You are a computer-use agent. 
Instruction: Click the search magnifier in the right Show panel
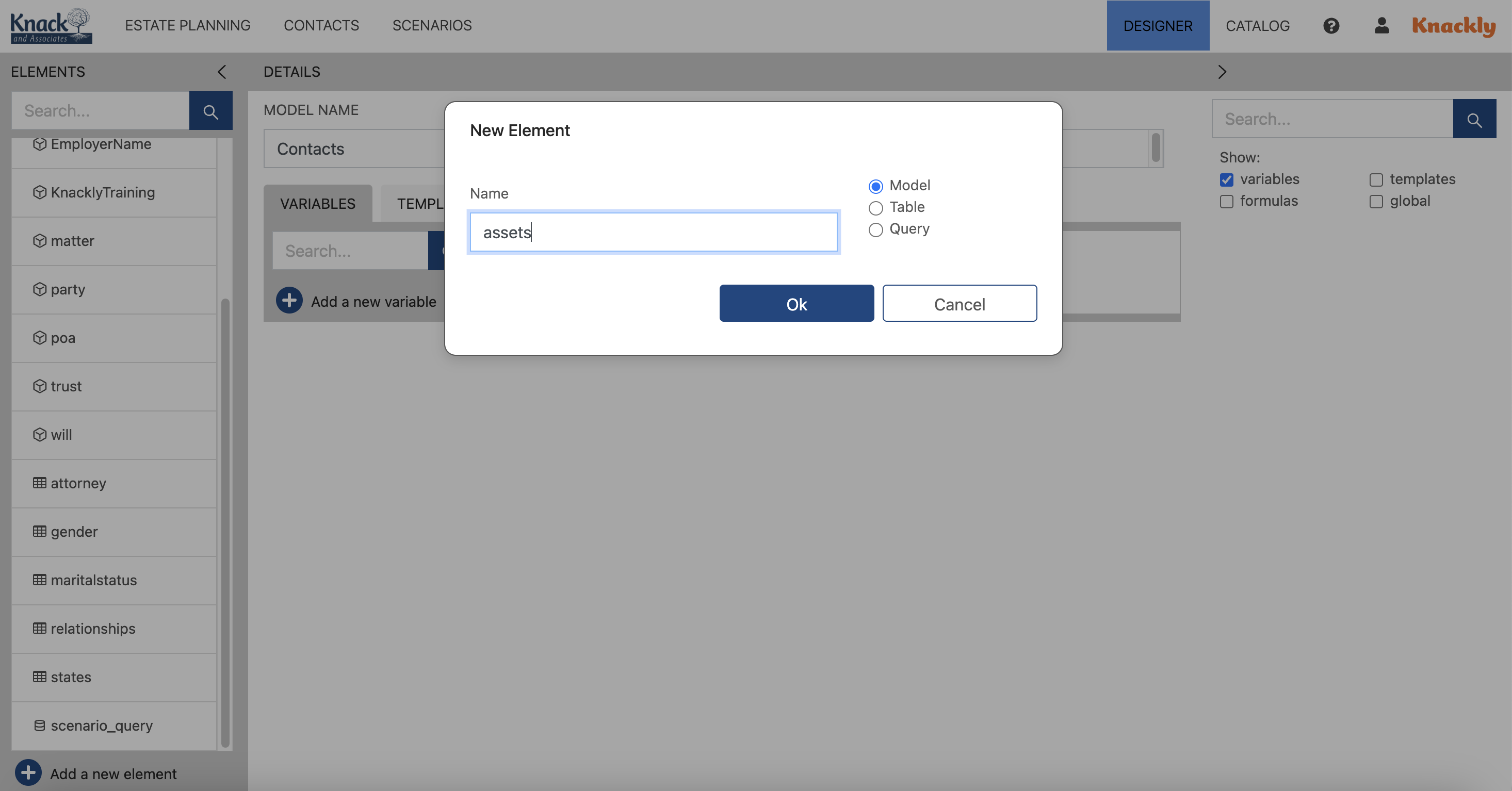pos(1475,119)
